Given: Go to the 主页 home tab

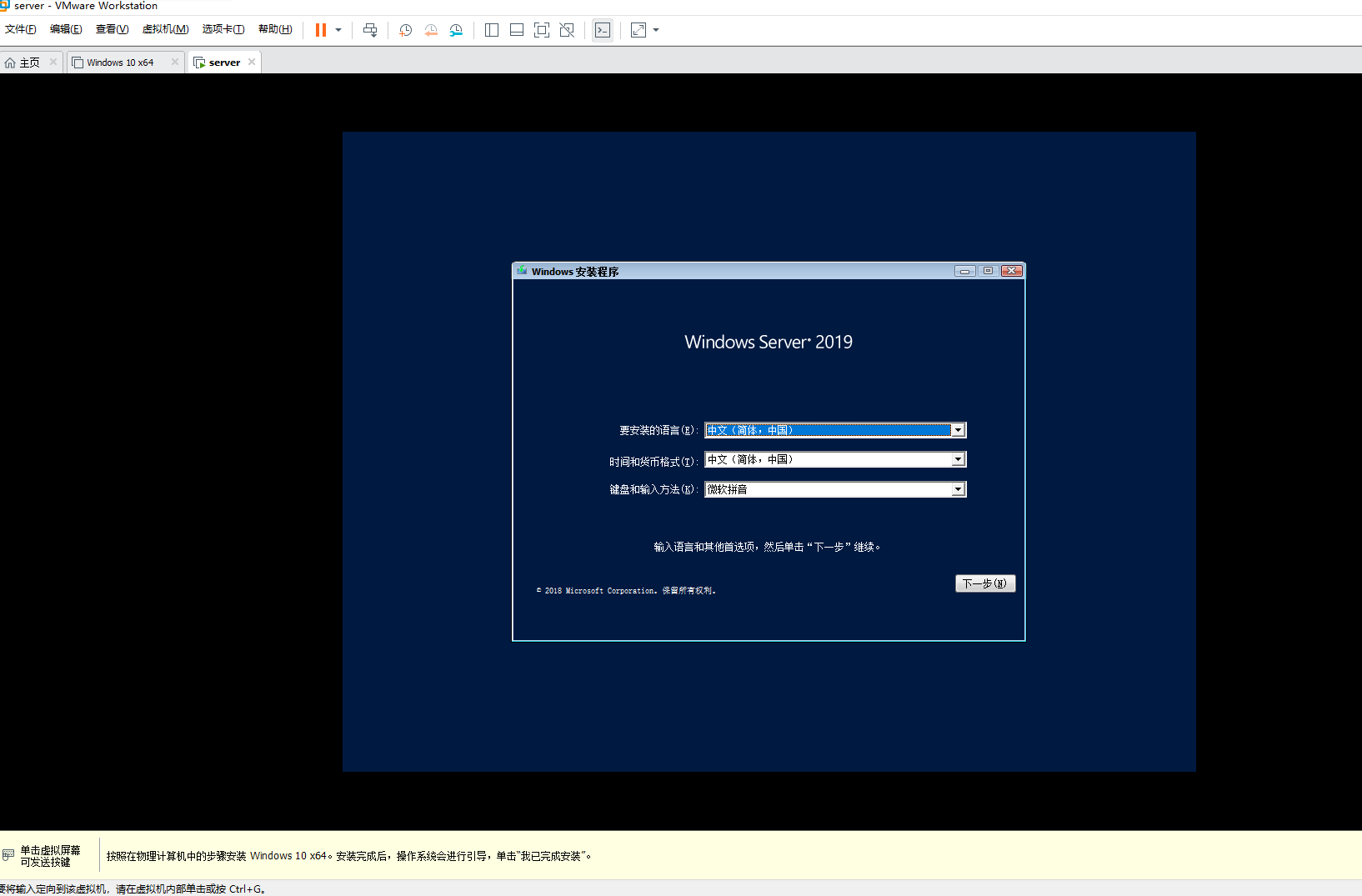Looking at the screenshot, I should point(28,61).
